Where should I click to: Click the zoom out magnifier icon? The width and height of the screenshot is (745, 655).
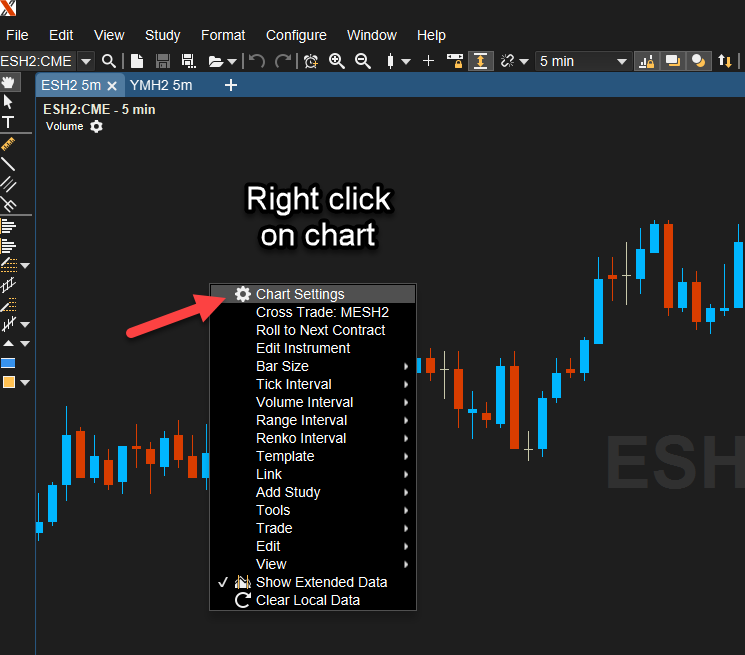point(362,61)
